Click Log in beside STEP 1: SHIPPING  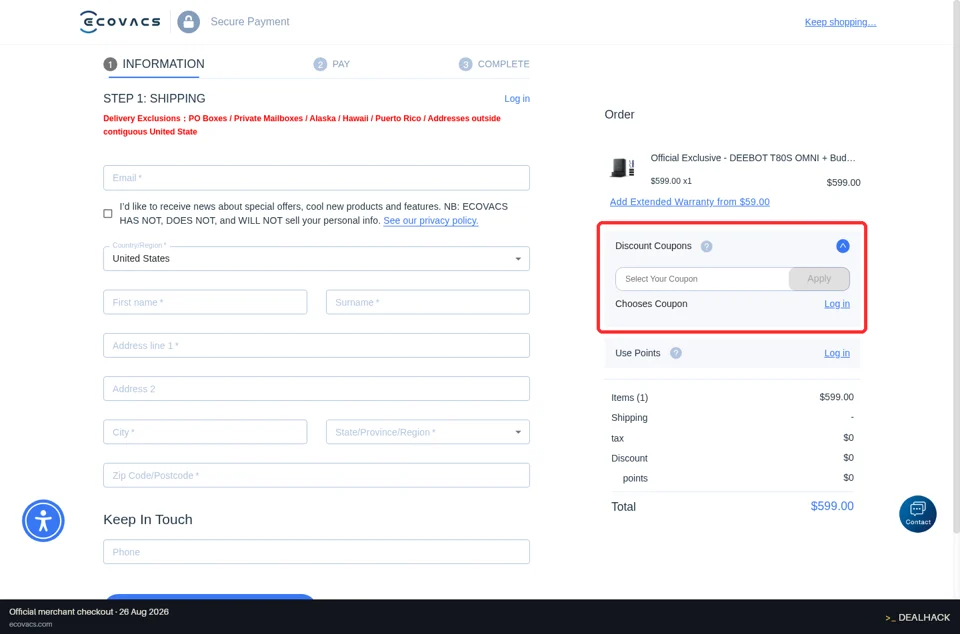pos(517,99)
